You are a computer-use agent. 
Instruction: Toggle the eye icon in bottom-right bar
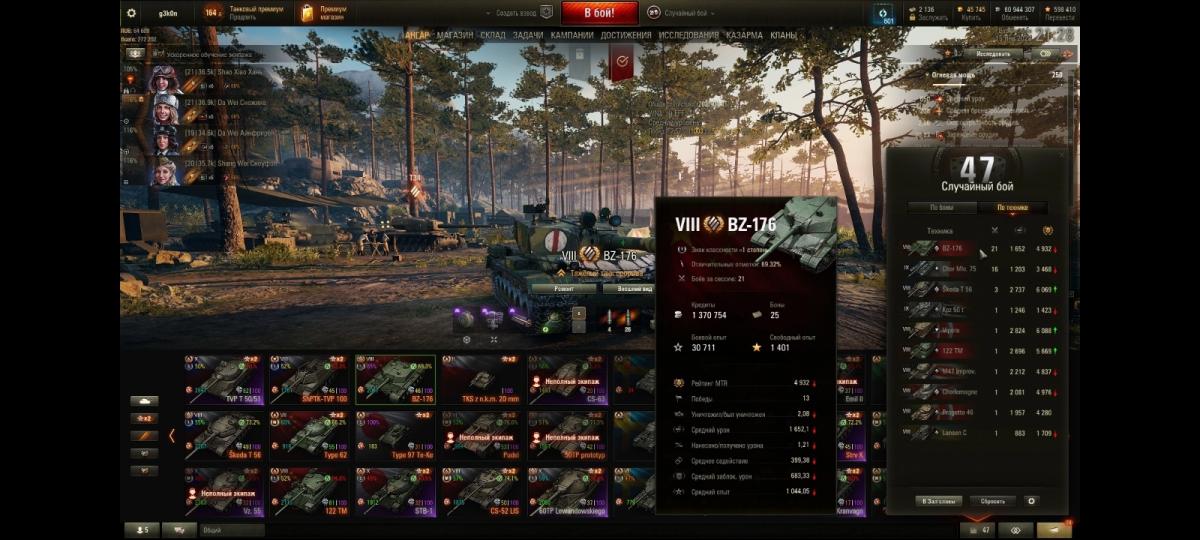point(1015,530)
